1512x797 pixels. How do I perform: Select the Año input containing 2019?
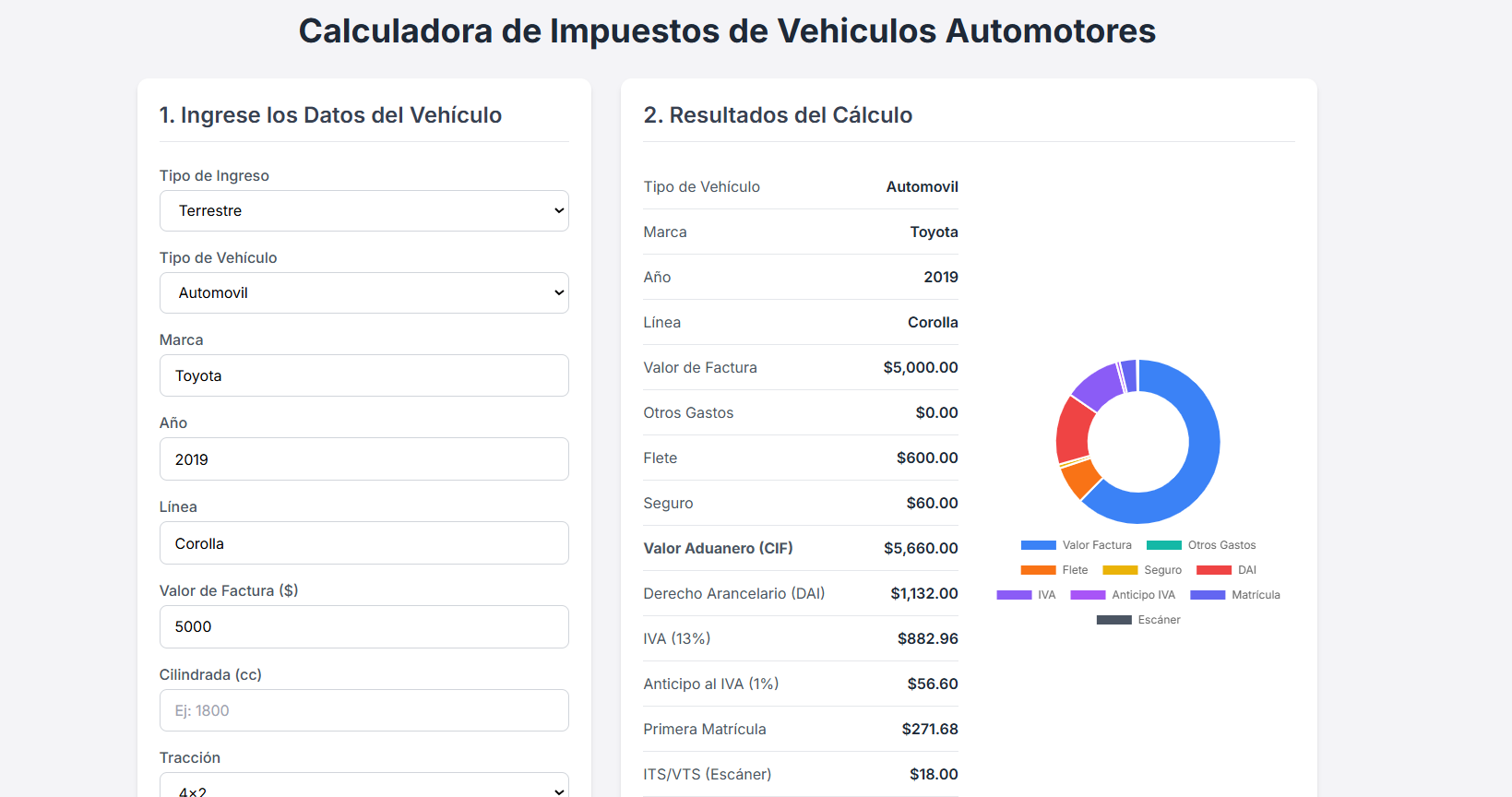363,458
